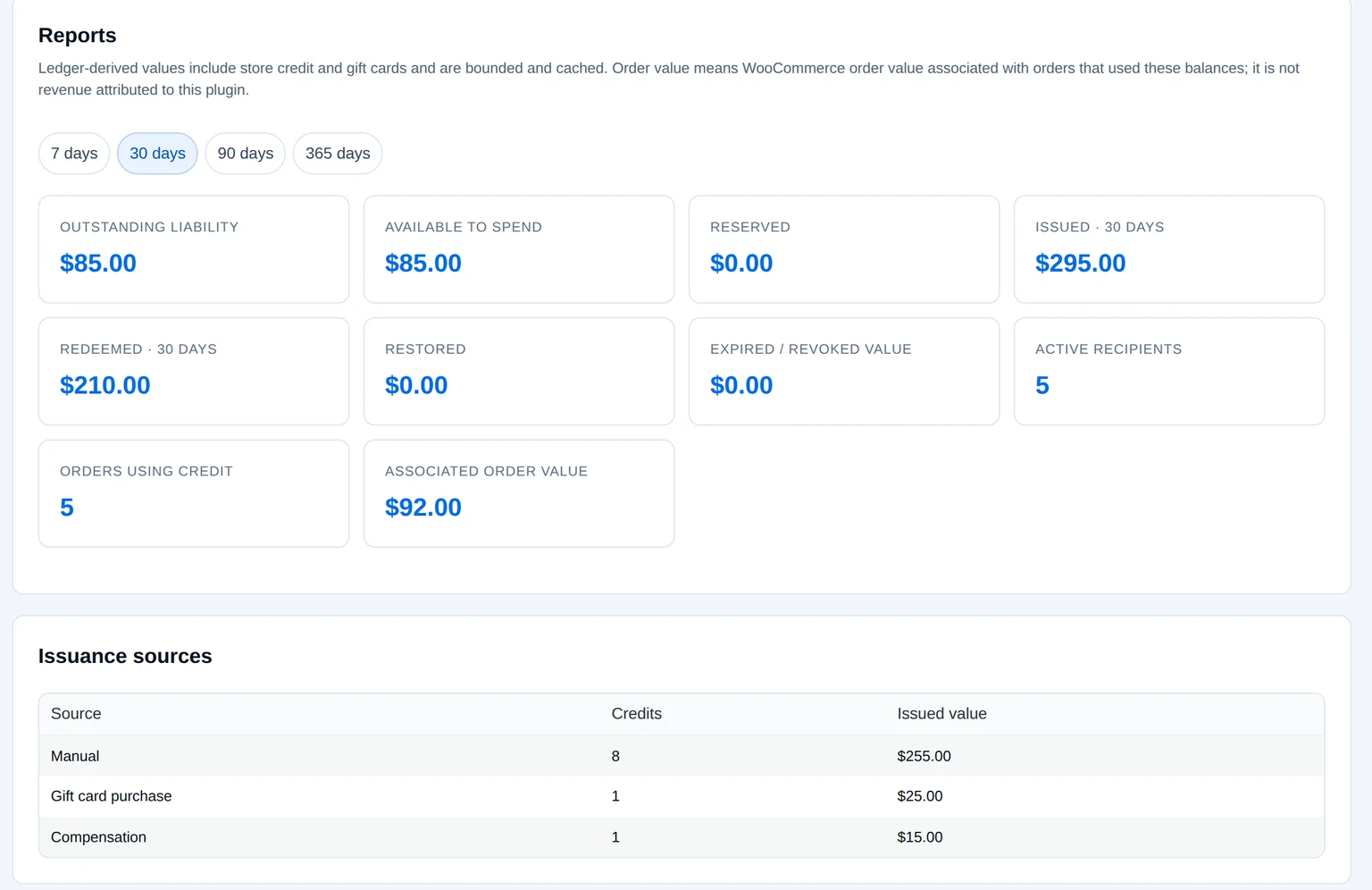Click the Issued value column header

click(942, 714)
